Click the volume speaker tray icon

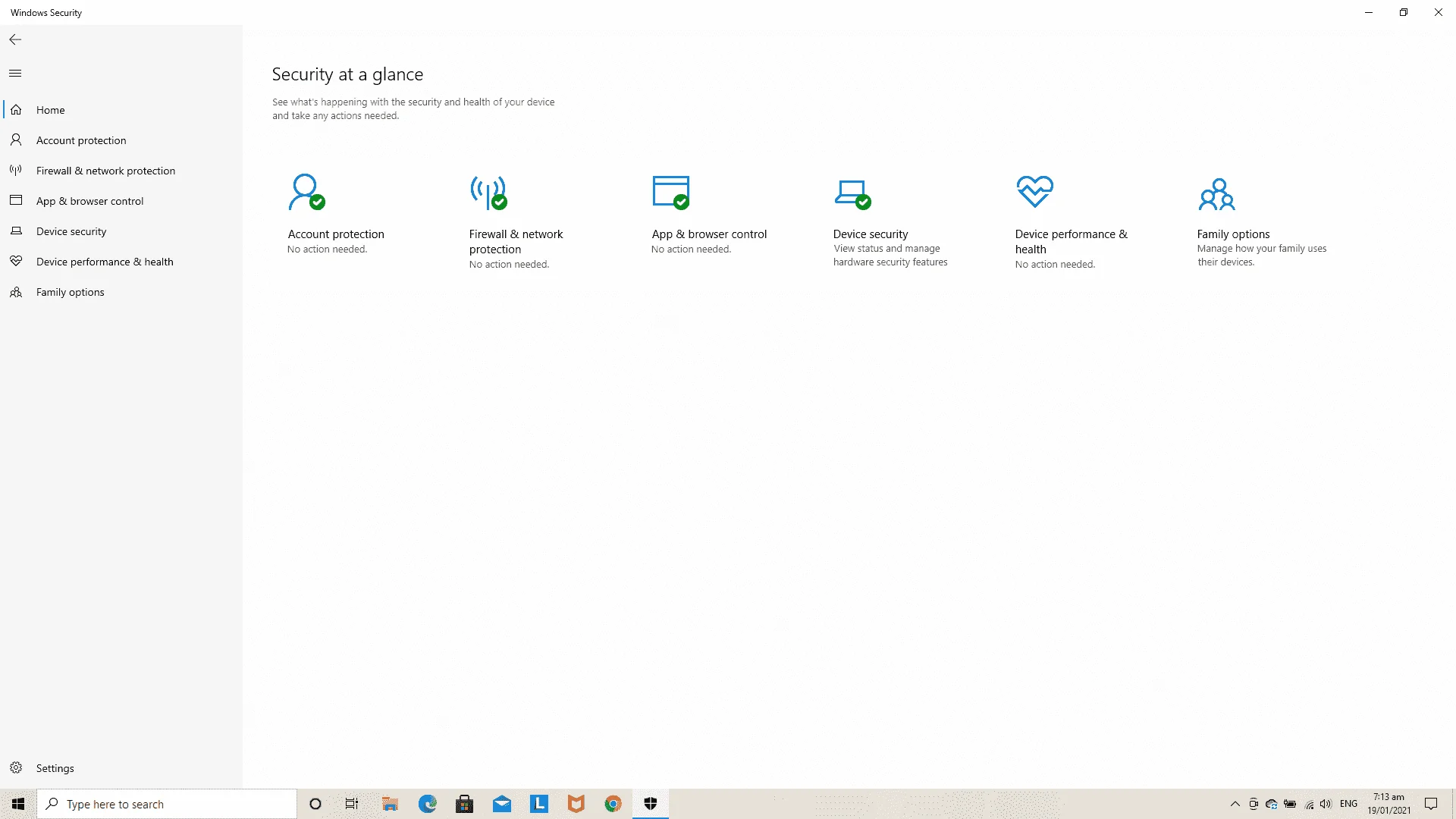coord(1326,804)
